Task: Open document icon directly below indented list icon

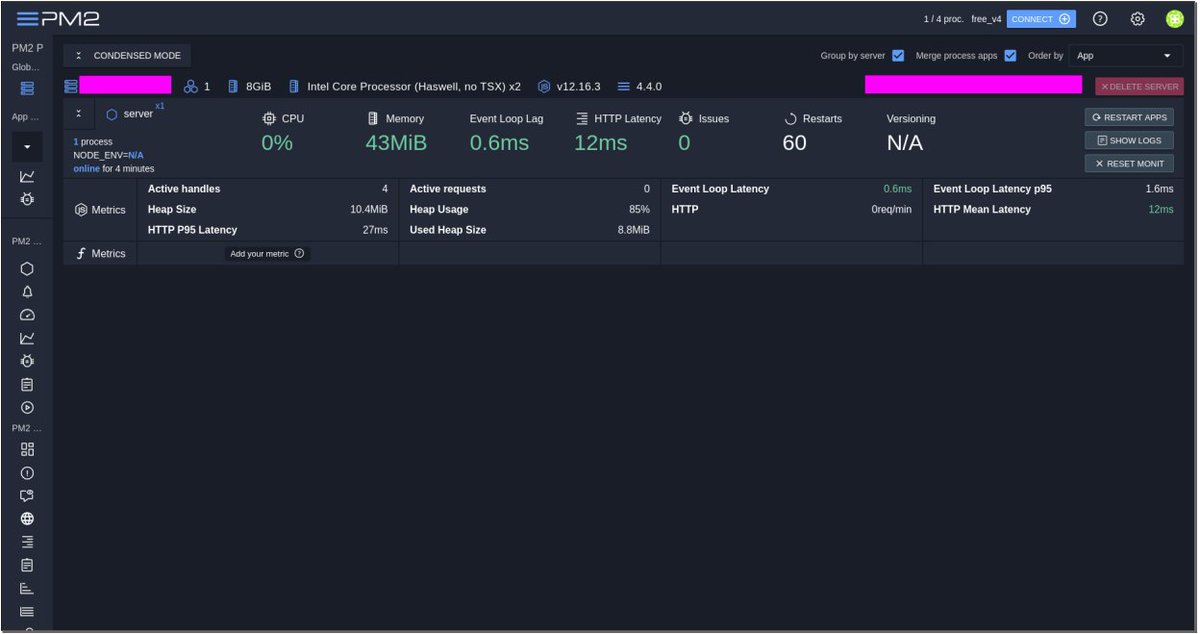Action: (27, 565)
